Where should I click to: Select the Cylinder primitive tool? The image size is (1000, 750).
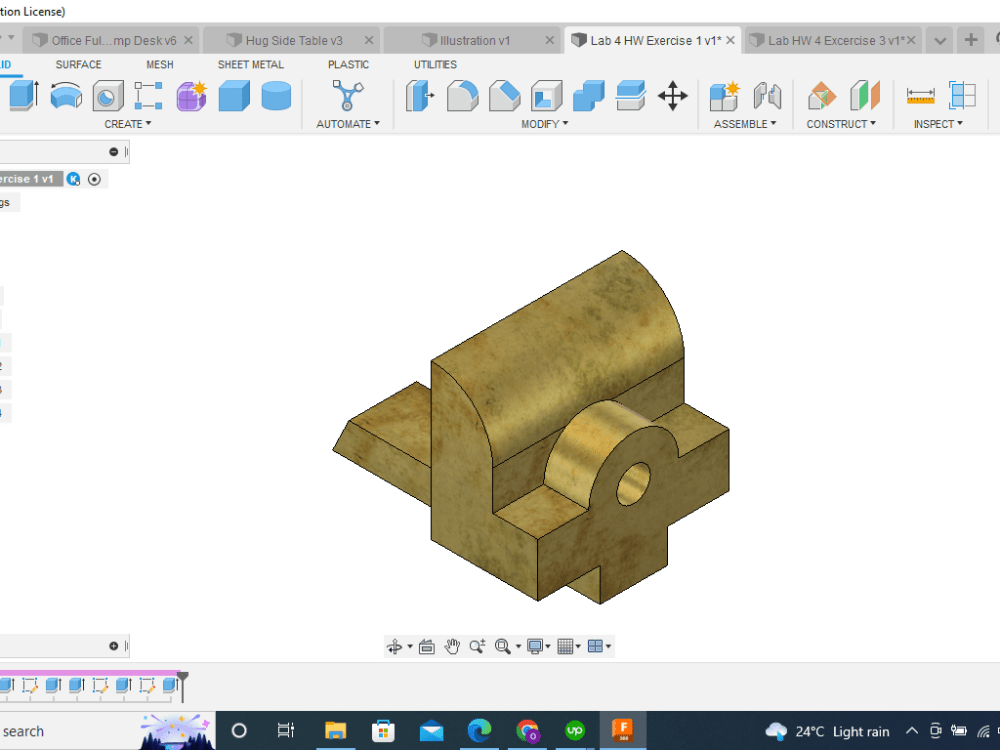[276, 96]
